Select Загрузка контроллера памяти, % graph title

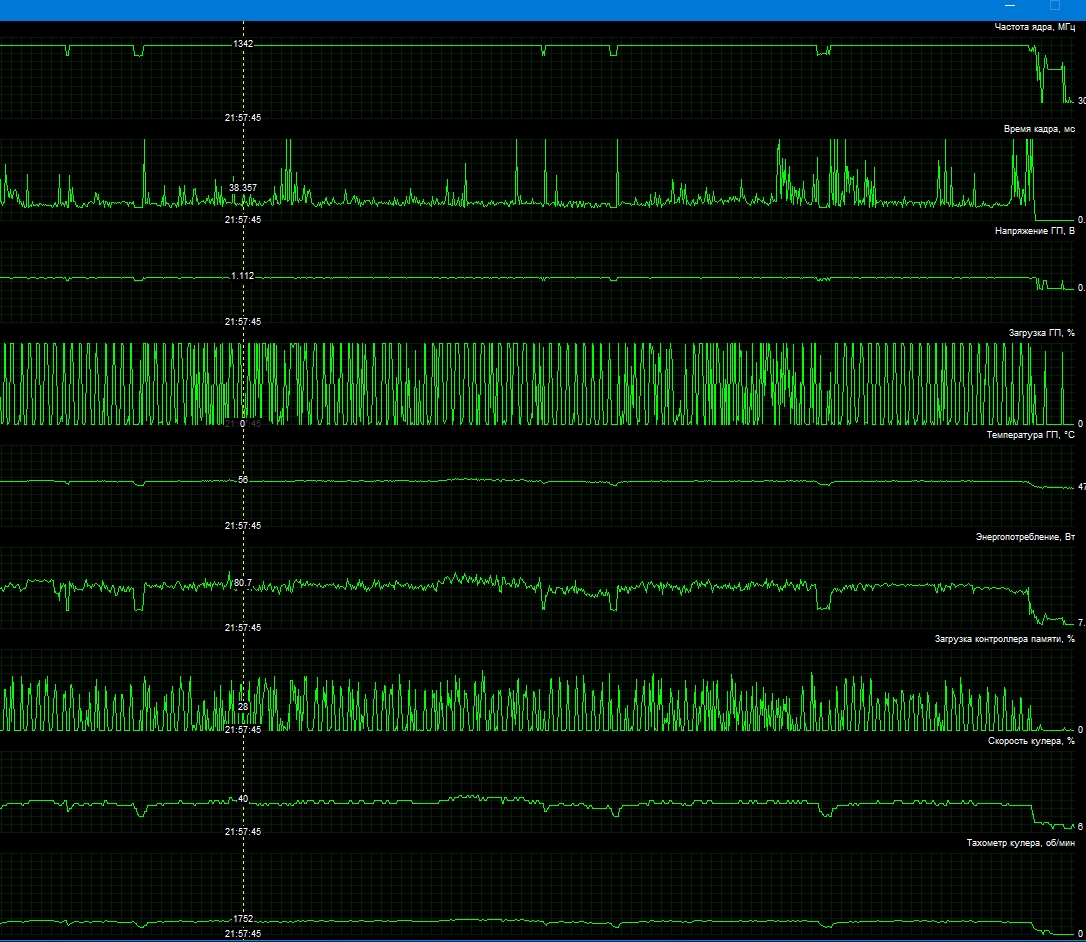point(1005,639)
